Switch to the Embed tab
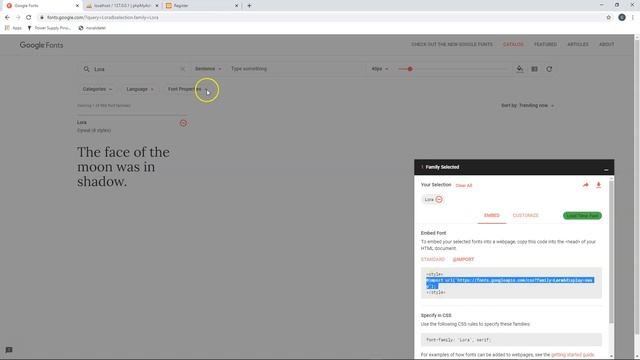This screenshot has height=360, width=640. click(492, 215)
